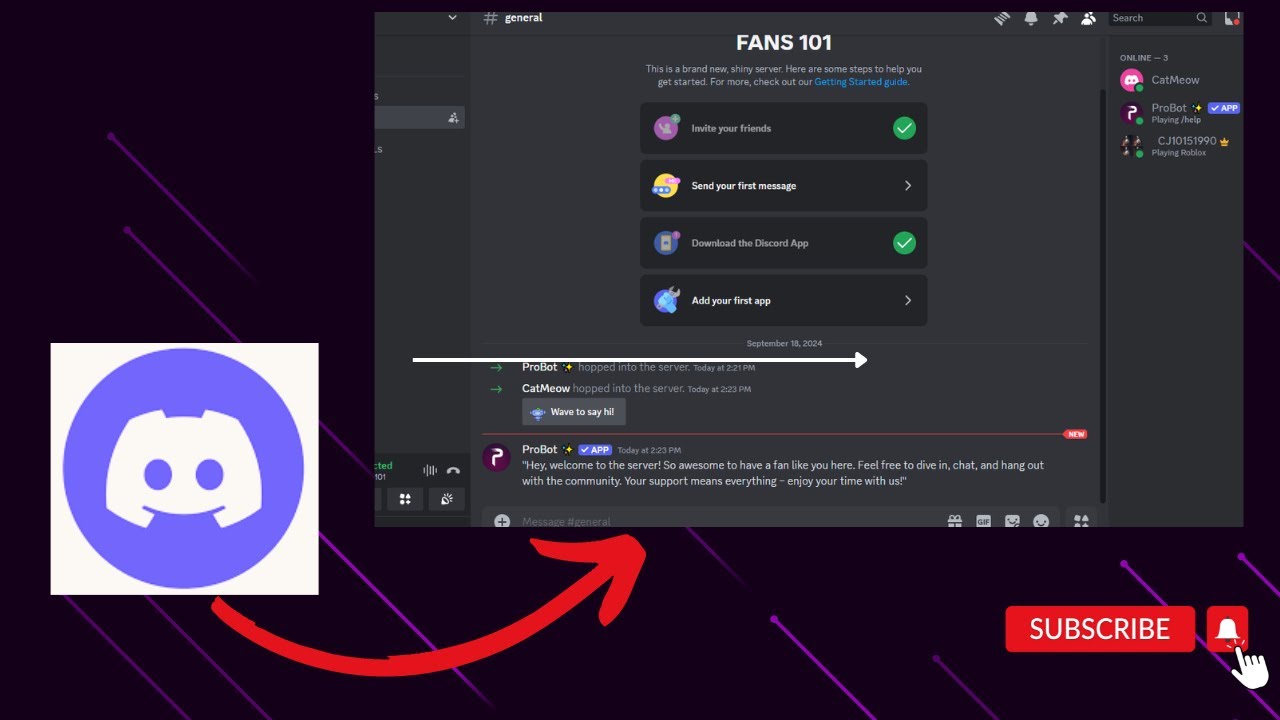Click the crown icon next to CJ10151990
This screenshot has width=1280, height=720.
click(x=1224, y=142)
